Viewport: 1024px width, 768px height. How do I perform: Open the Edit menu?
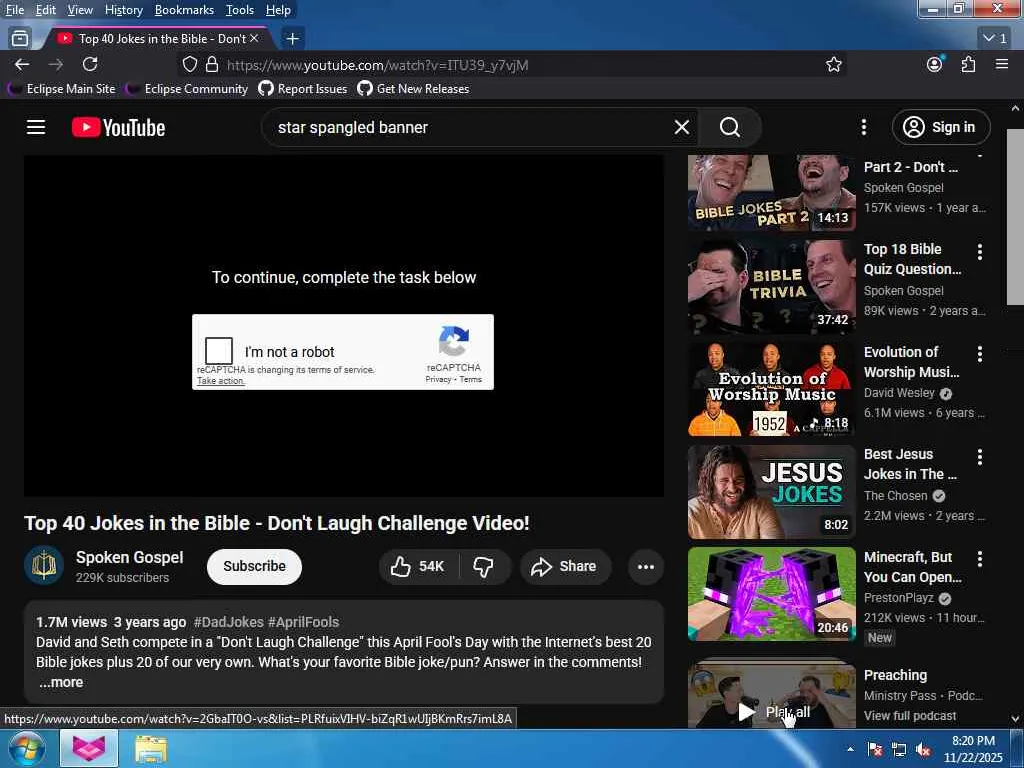coord(45,10)
